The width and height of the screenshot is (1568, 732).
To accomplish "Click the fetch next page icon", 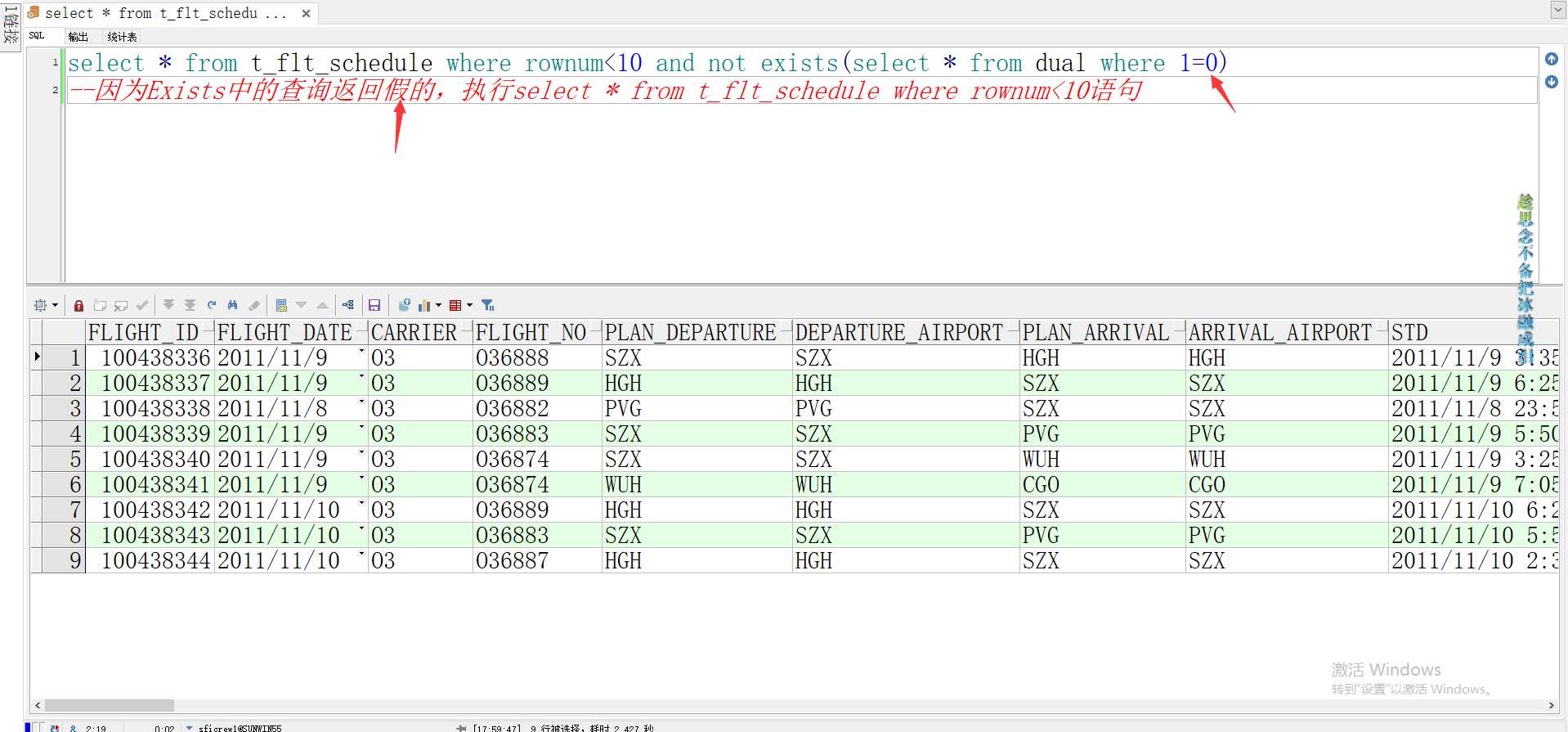I will click(x=169, y=305).
